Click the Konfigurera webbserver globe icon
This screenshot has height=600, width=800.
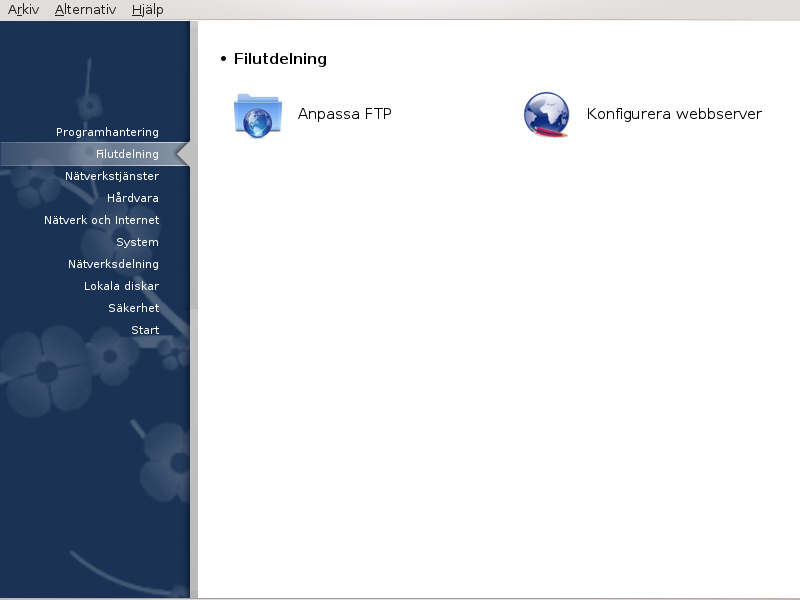[546, 115]
